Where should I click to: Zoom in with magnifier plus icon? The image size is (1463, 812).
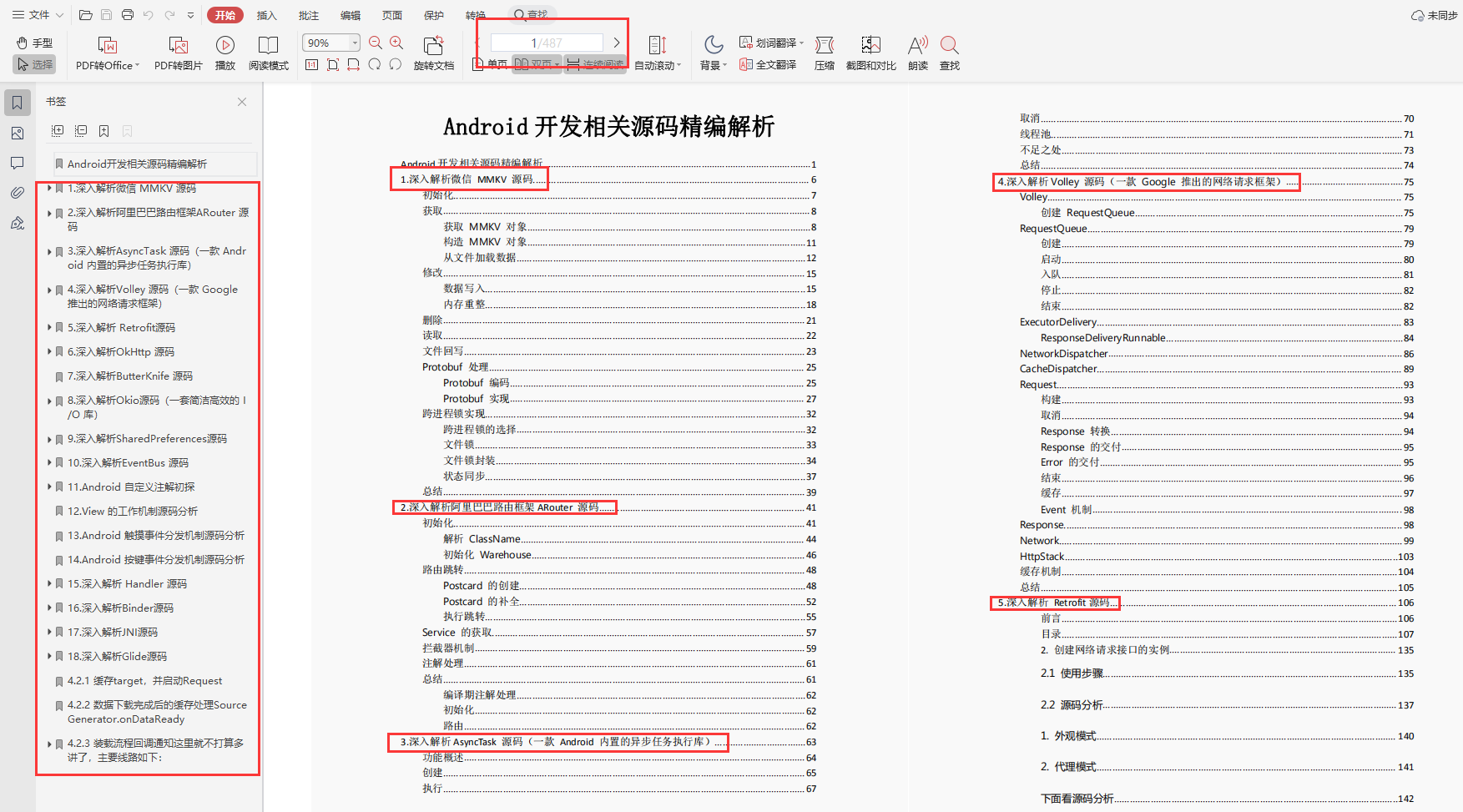coord(396,43)
